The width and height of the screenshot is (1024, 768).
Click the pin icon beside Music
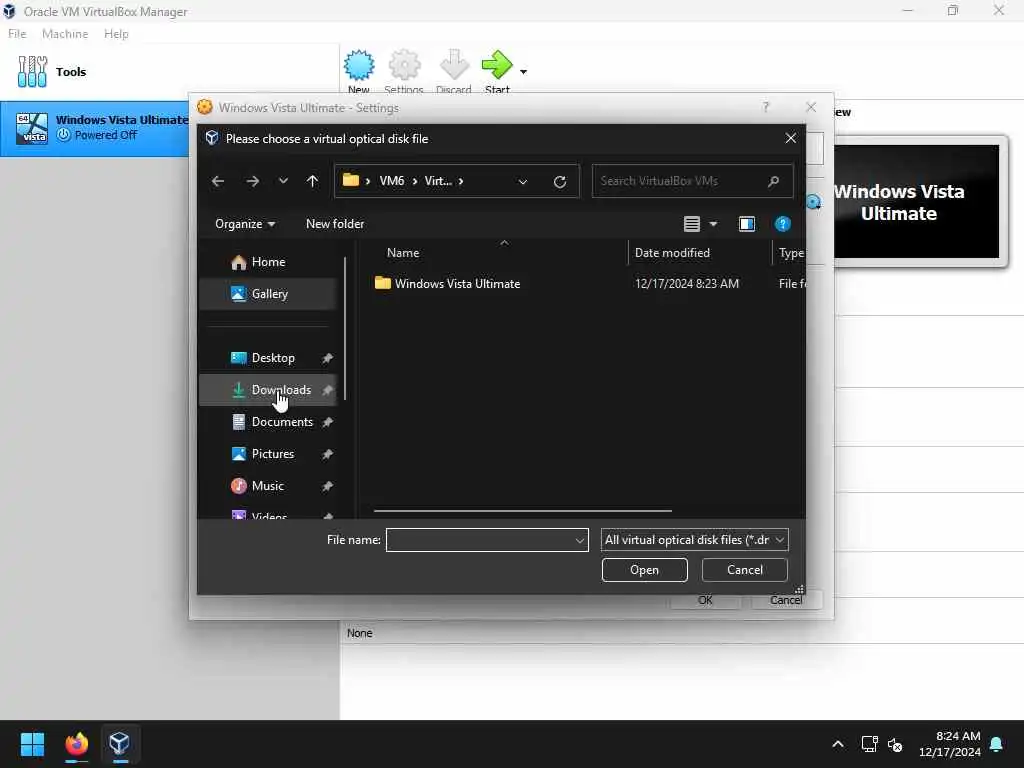[x=328, y=486]
